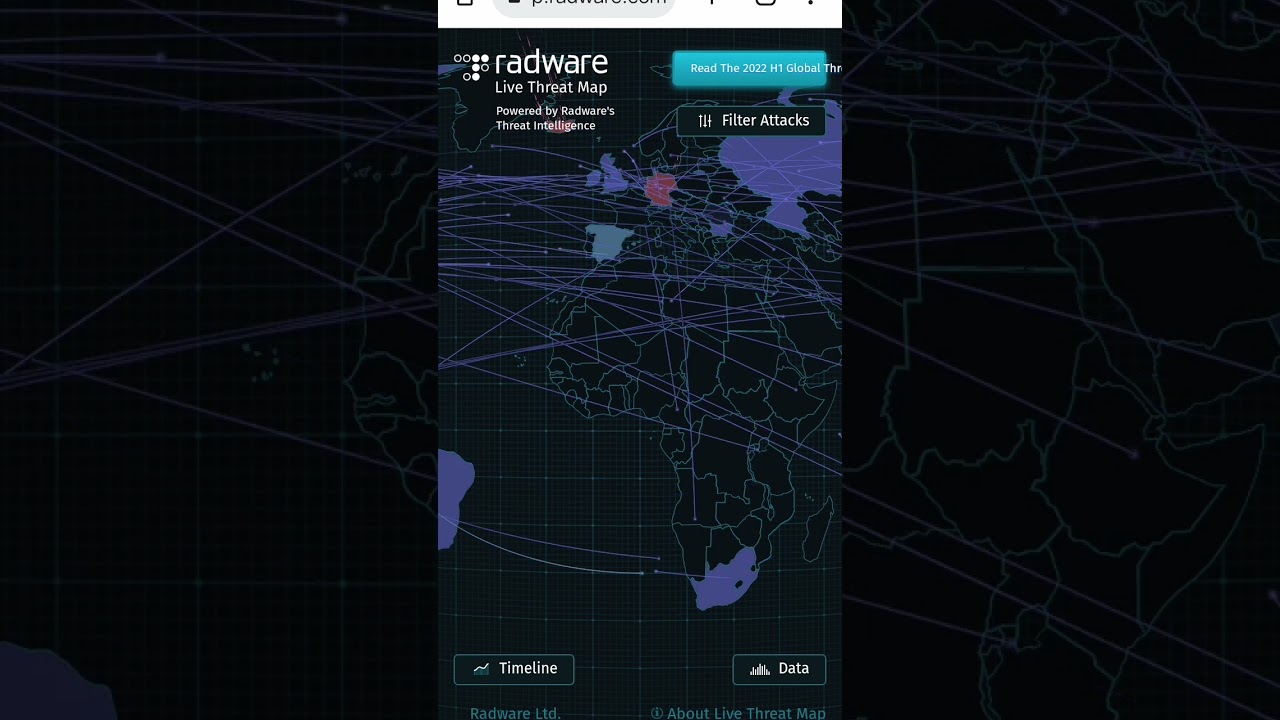Click the red highlighted country in Europe
1280x720 pixels.
pyautogui.click(x=660, y=189)
